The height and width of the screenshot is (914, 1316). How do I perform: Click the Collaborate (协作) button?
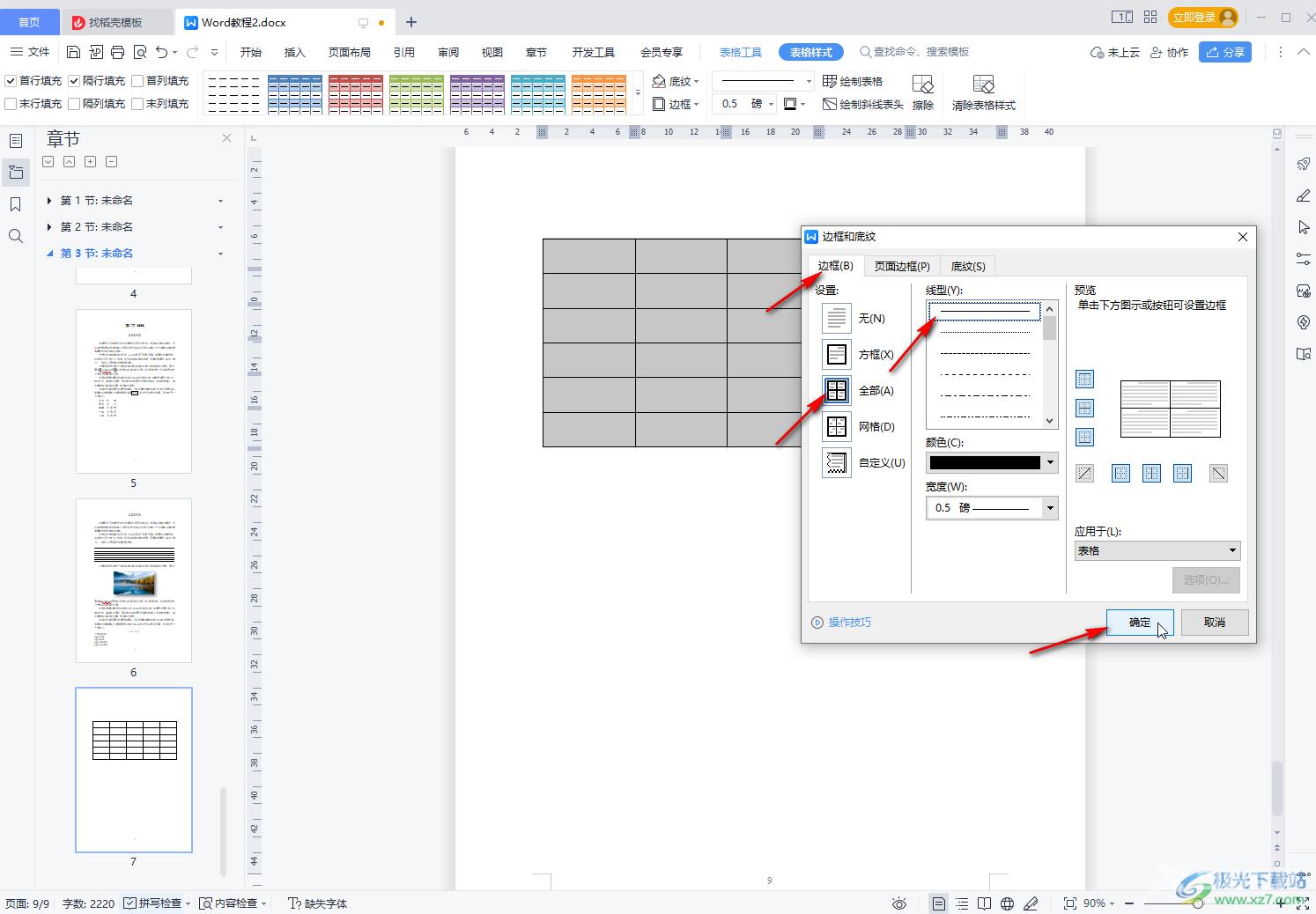coord(1170,52)
